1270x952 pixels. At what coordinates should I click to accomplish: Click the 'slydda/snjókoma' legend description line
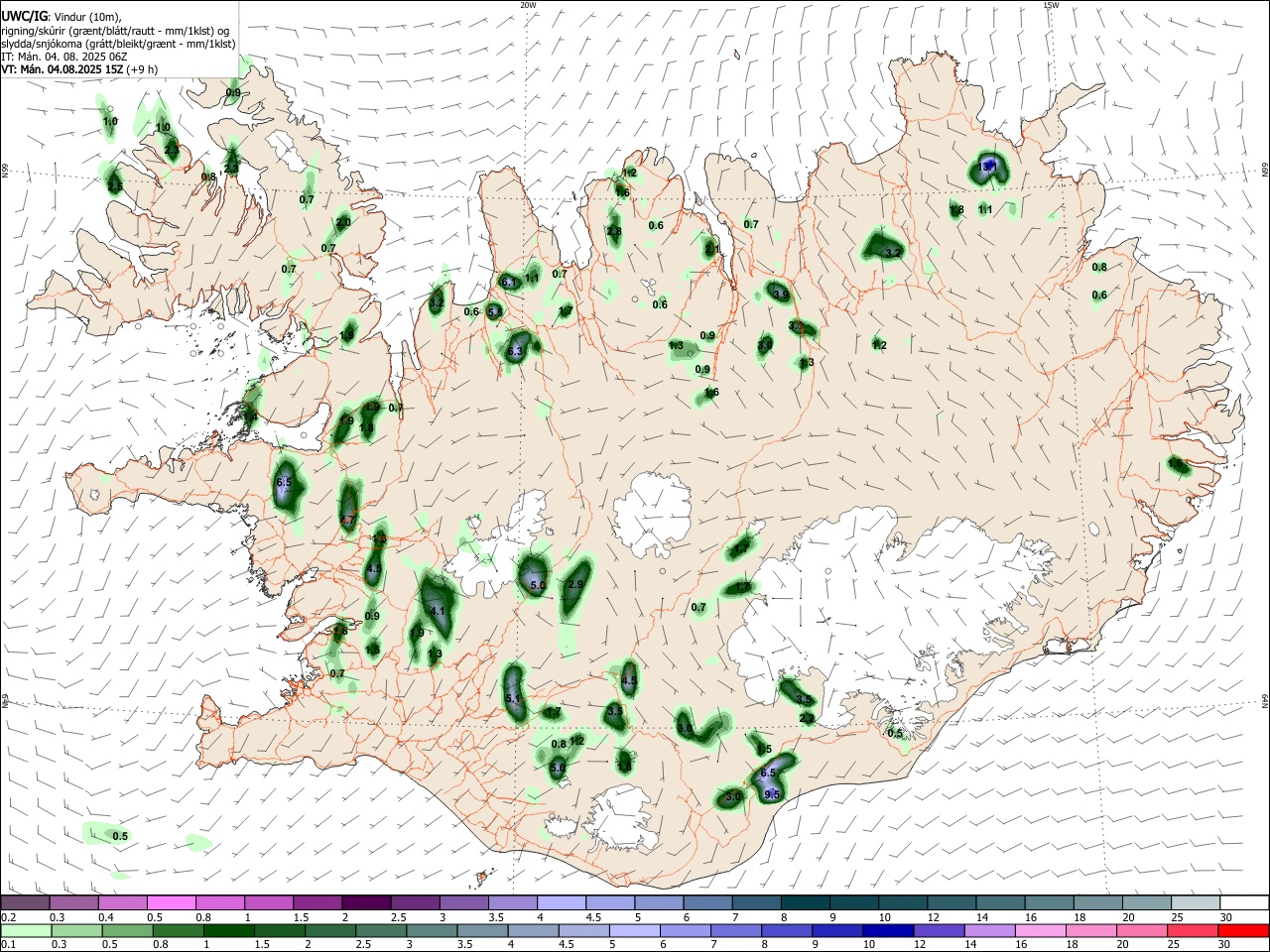[118, 44]
